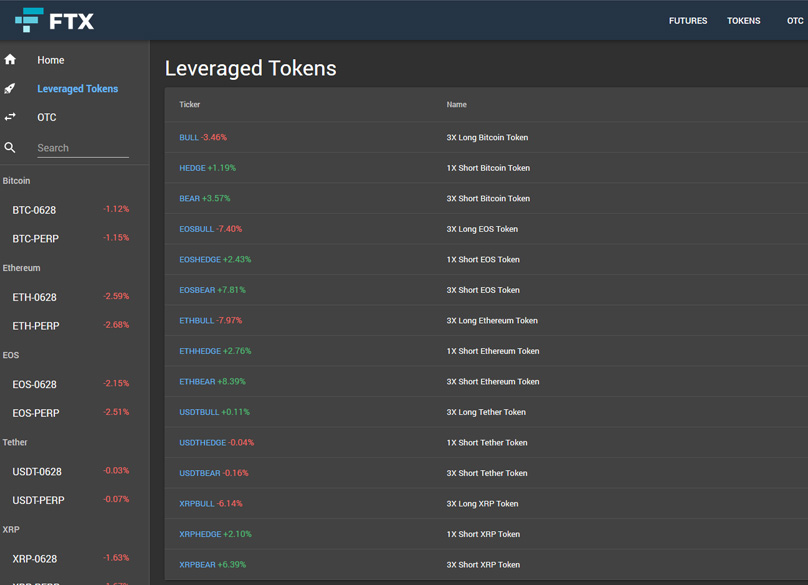
Task: Open the FUTURES top menu
Action: click(x=687, y=21)
